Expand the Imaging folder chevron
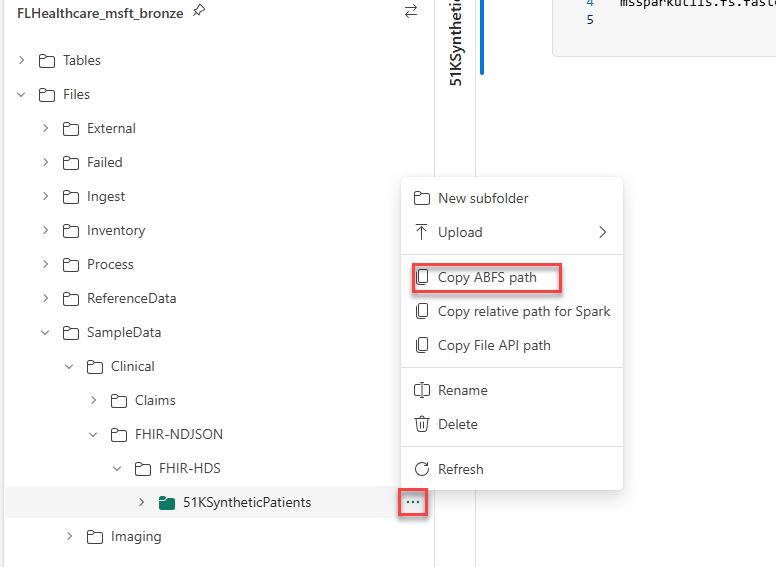The width and height of the screenshot is (776, 567). coord(69,536)
